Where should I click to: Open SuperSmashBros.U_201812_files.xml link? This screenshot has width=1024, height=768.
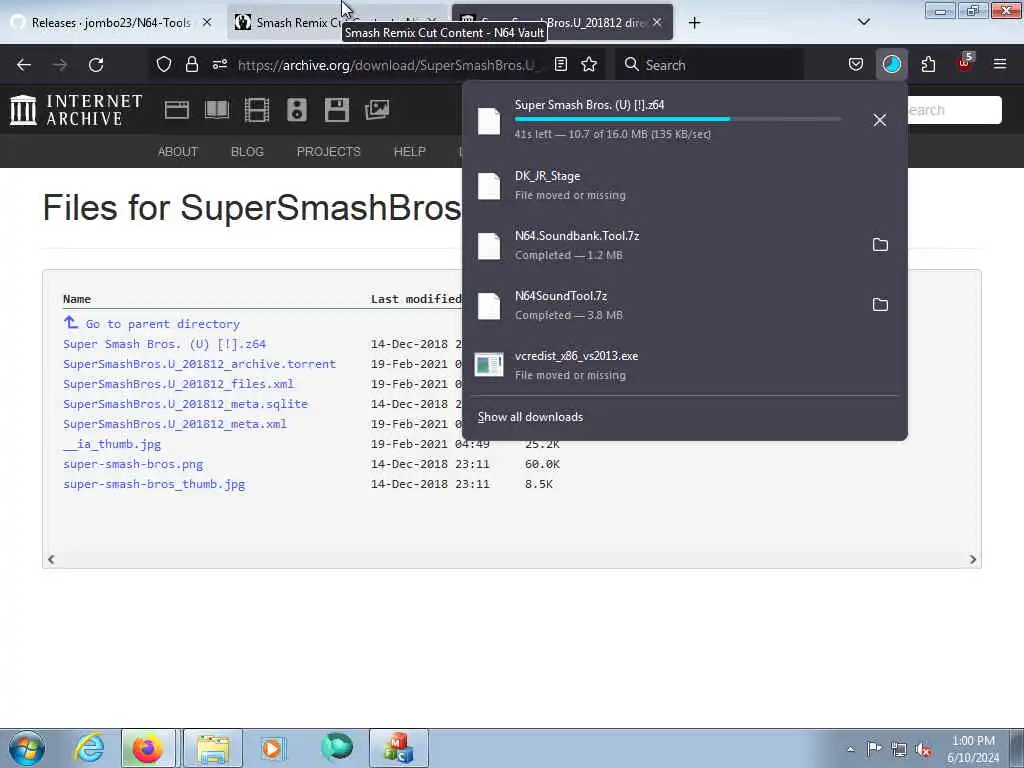tap(178, 384)
